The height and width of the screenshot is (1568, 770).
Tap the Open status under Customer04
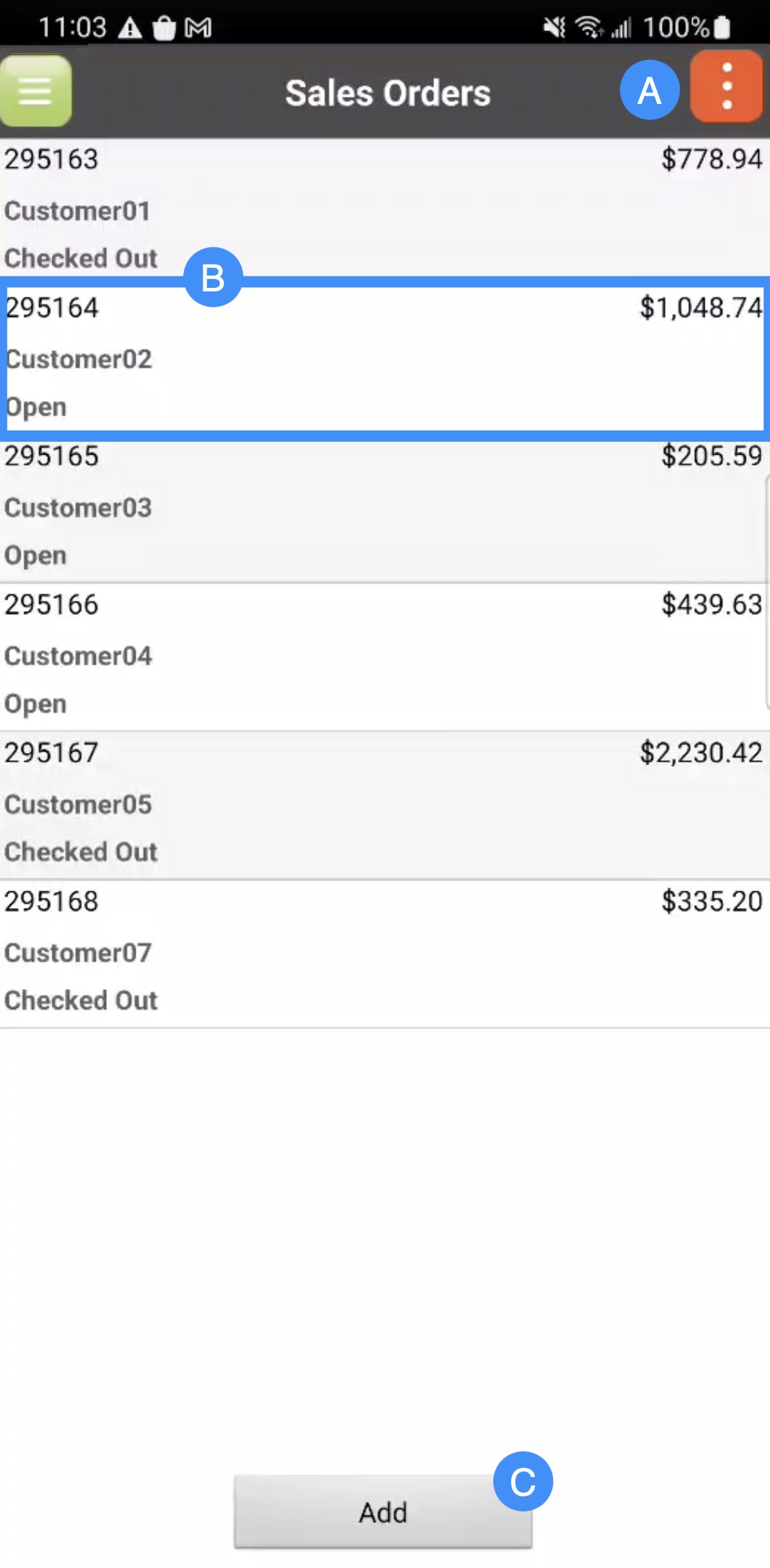36,704
